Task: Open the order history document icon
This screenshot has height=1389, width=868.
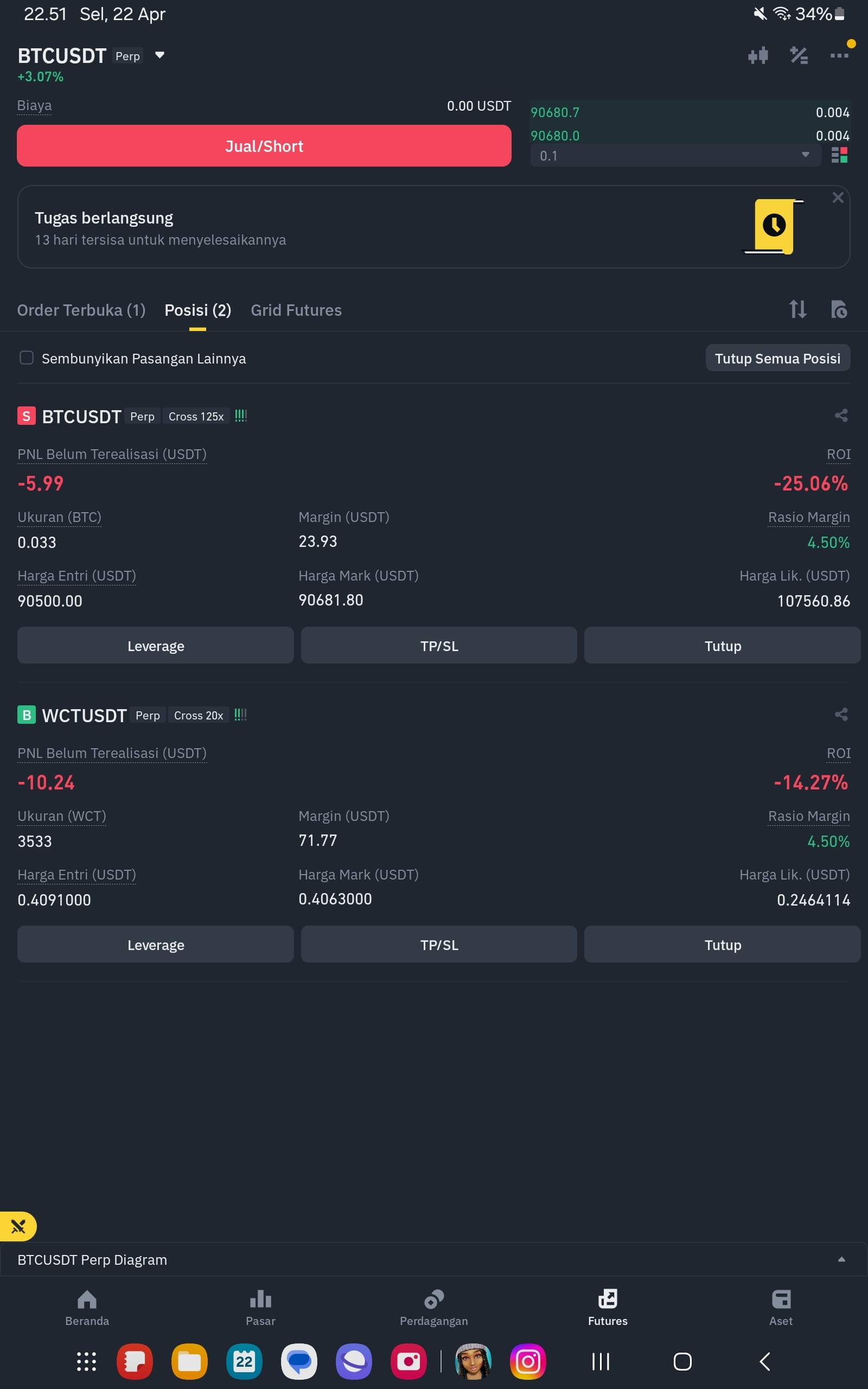Action: pyautogui.click(x=839, y=309)
